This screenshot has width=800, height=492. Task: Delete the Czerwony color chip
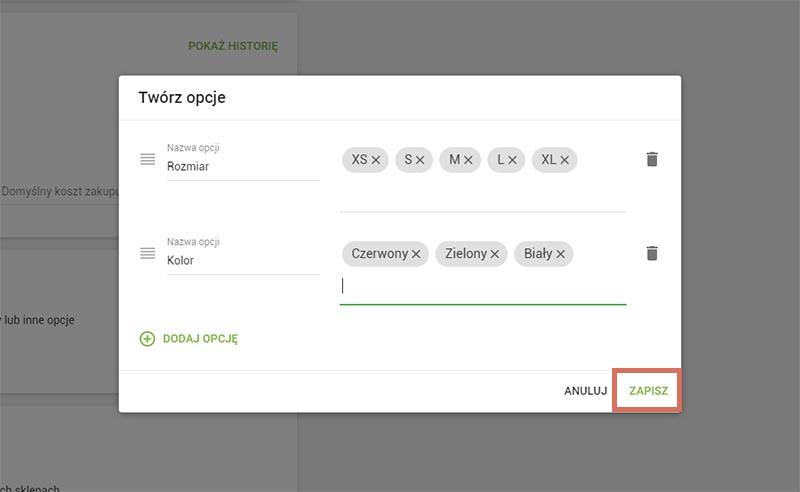point(416,254)
